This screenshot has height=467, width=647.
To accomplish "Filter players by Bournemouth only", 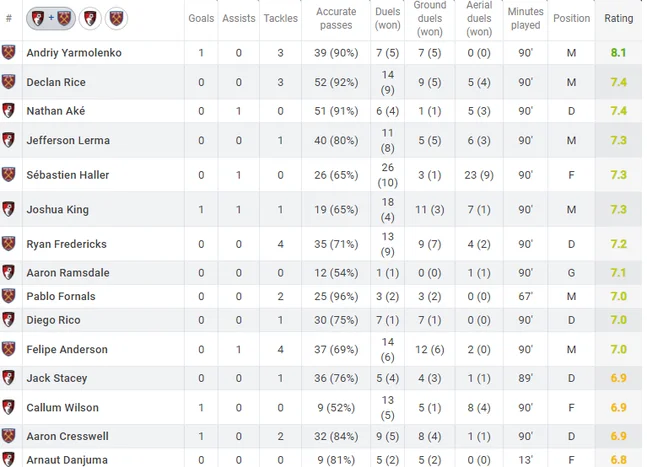I will (x=88, y=19).
